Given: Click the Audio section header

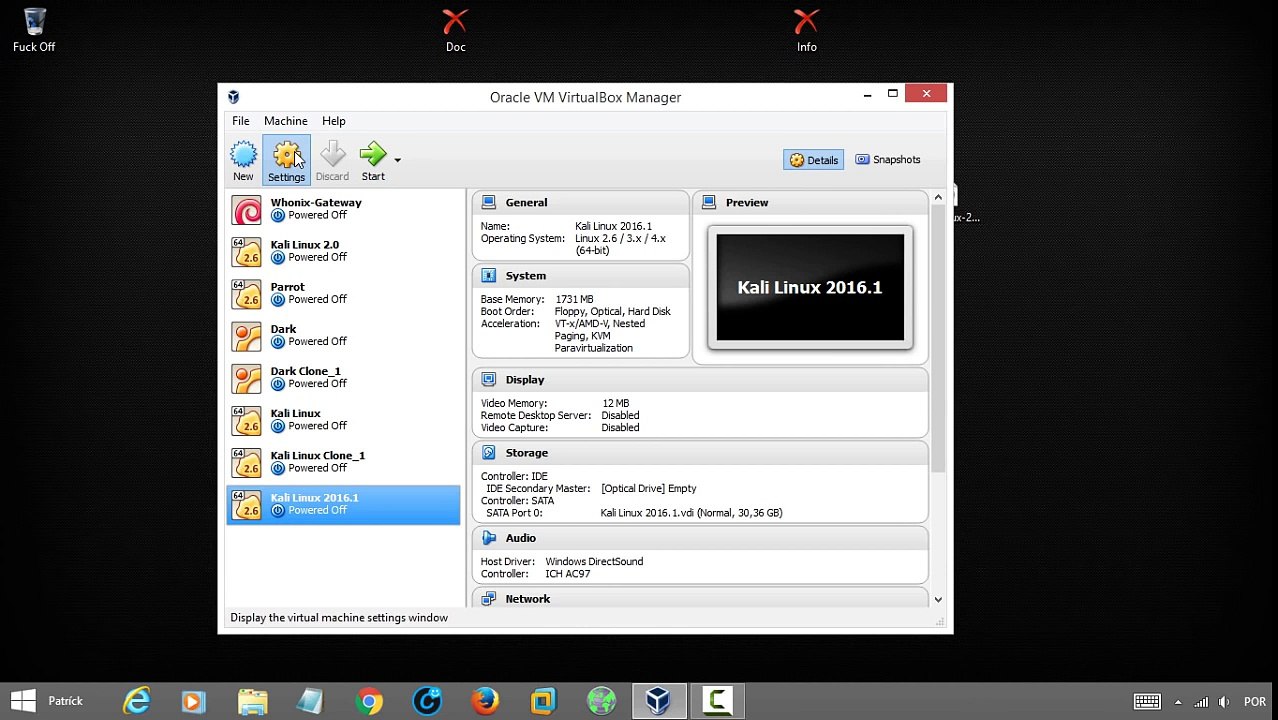Looking at the screenshot, I should (x=700, y=538).
